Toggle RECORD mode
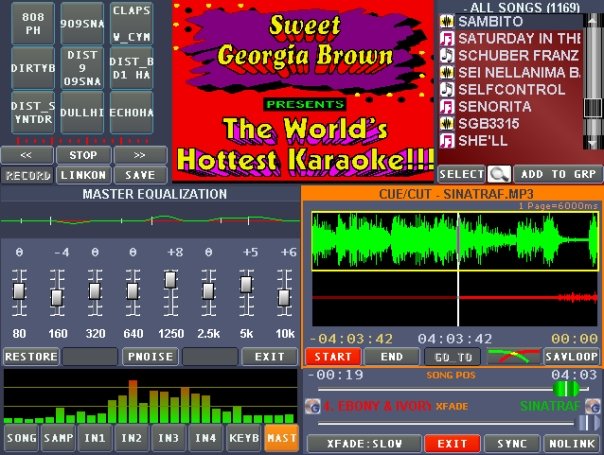Image resolution: width=604 pixels, height=455 pixels. [x=27, y=175]
